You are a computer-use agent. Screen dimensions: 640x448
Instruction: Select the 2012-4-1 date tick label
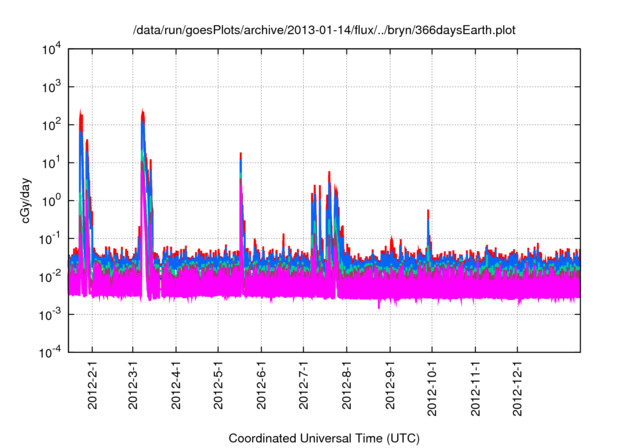point(176,387)
